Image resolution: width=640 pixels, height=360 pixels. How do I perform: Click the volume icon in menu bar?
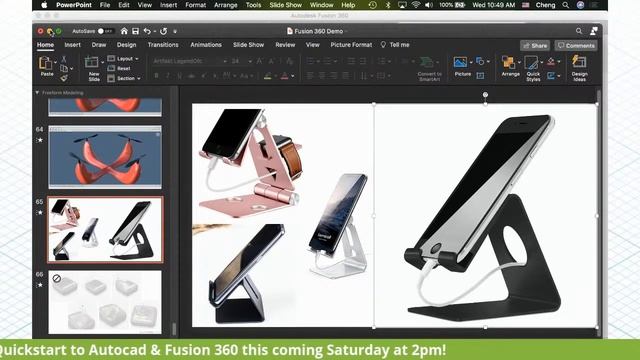[x=429, y=5]
